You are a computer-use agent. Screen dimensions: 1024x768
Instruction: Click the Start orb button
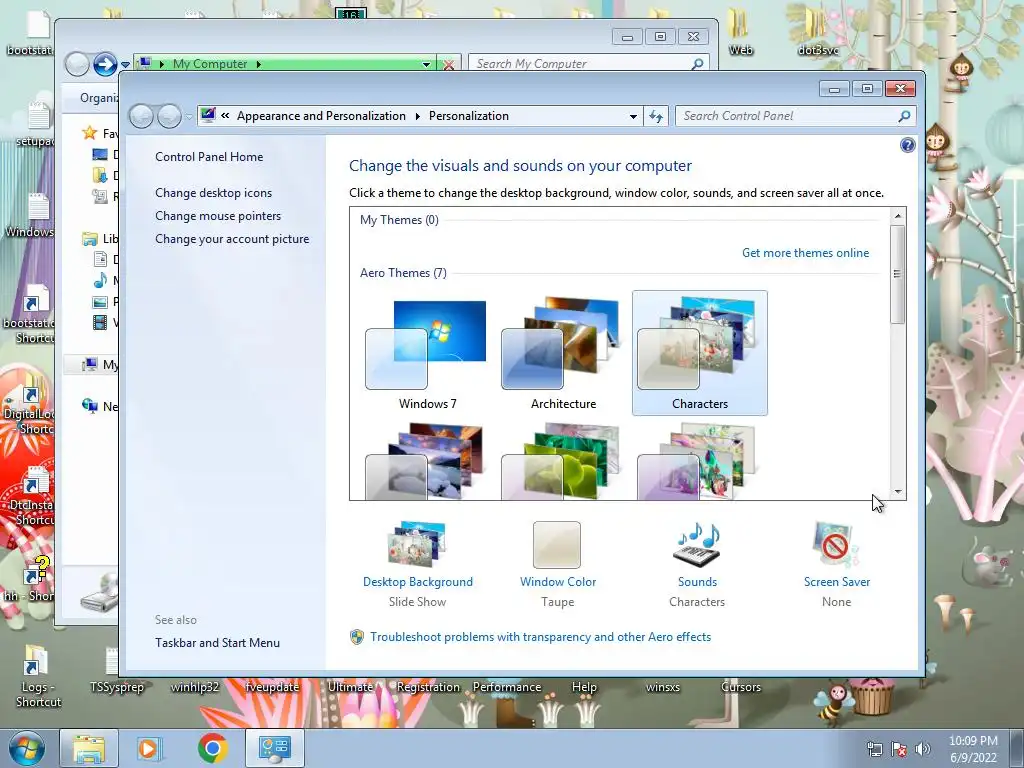[26, 748]
